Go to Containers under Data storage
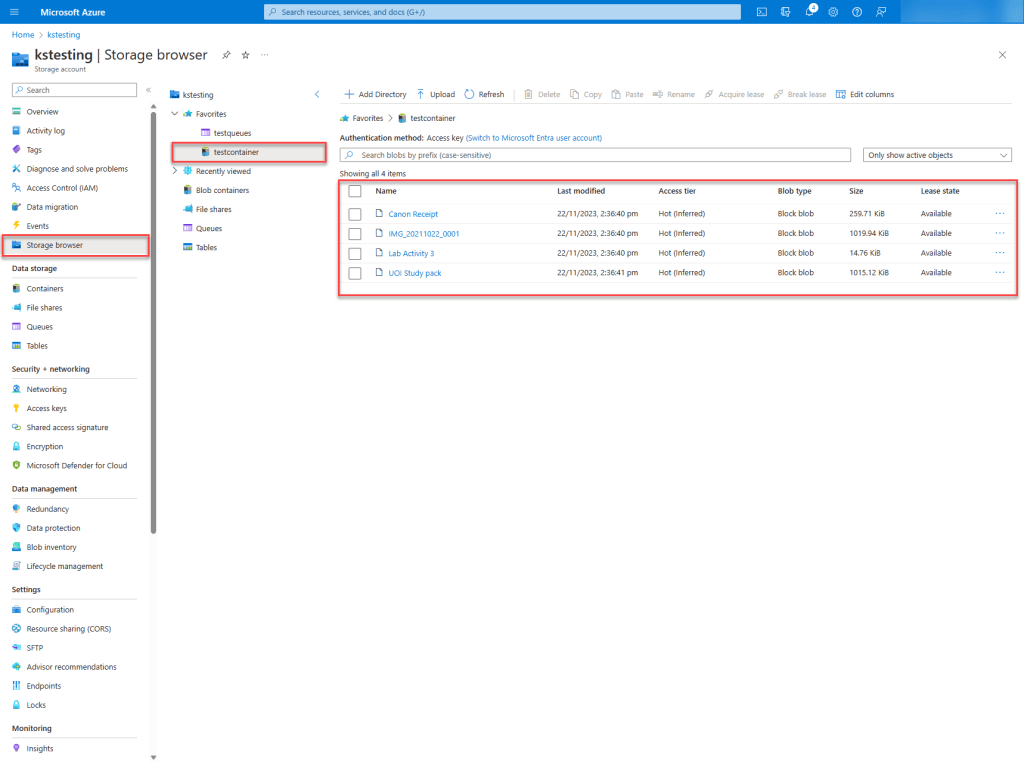The width and height of the screenshot is (1024, 762). pyautogui.click(x=45, y=289)
